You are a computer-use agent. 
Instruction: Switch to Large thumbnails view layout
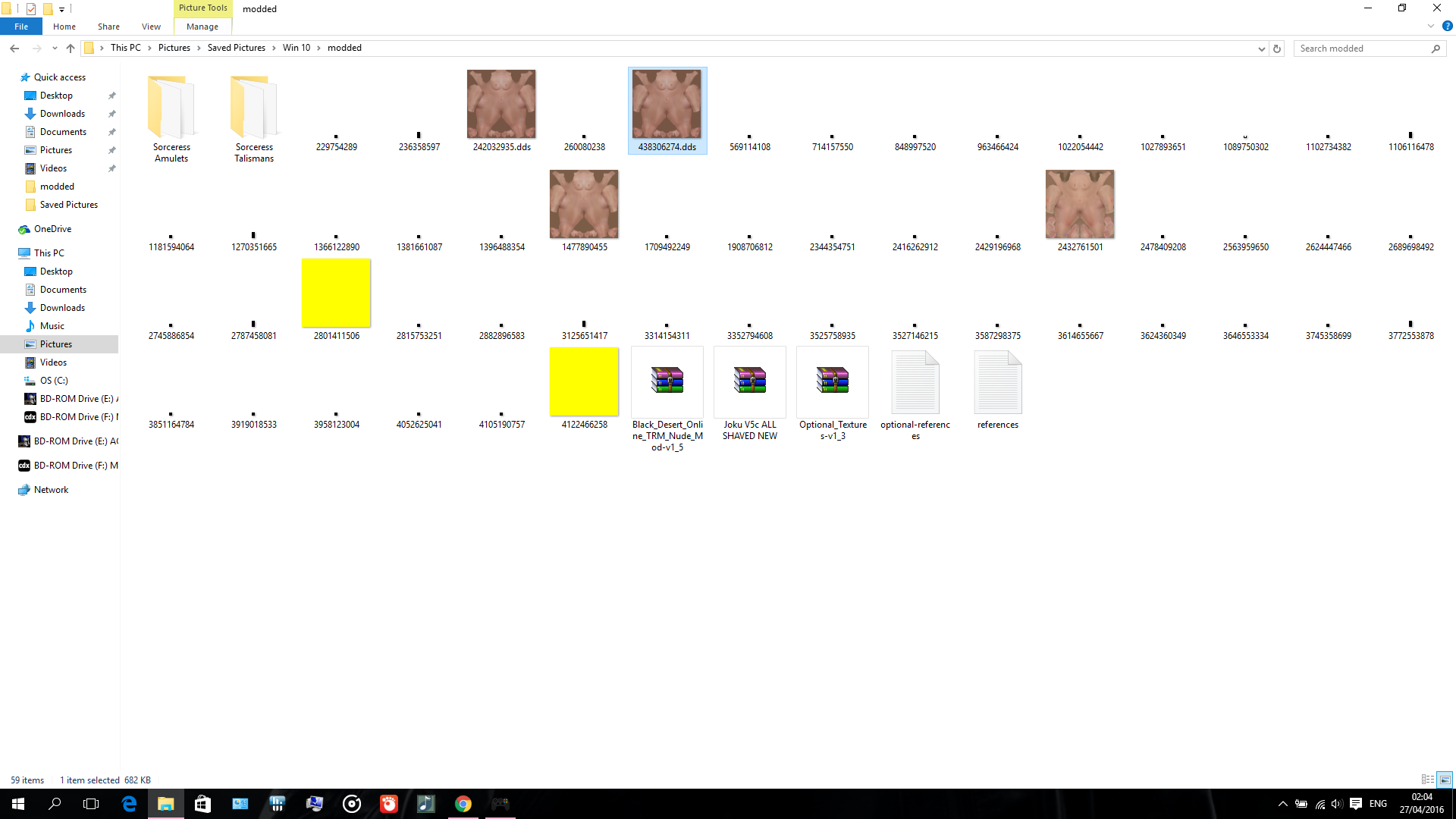pos(1445,780)
